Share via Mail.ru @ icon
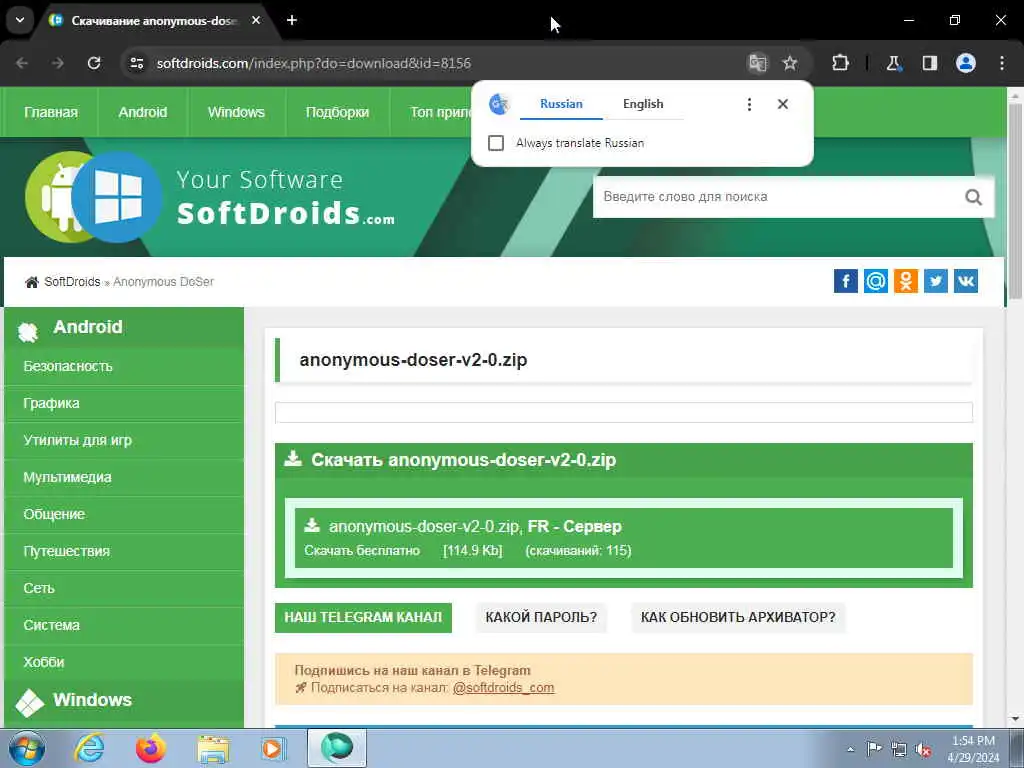Screen dimensions: 1024x768 coord(876,281)
